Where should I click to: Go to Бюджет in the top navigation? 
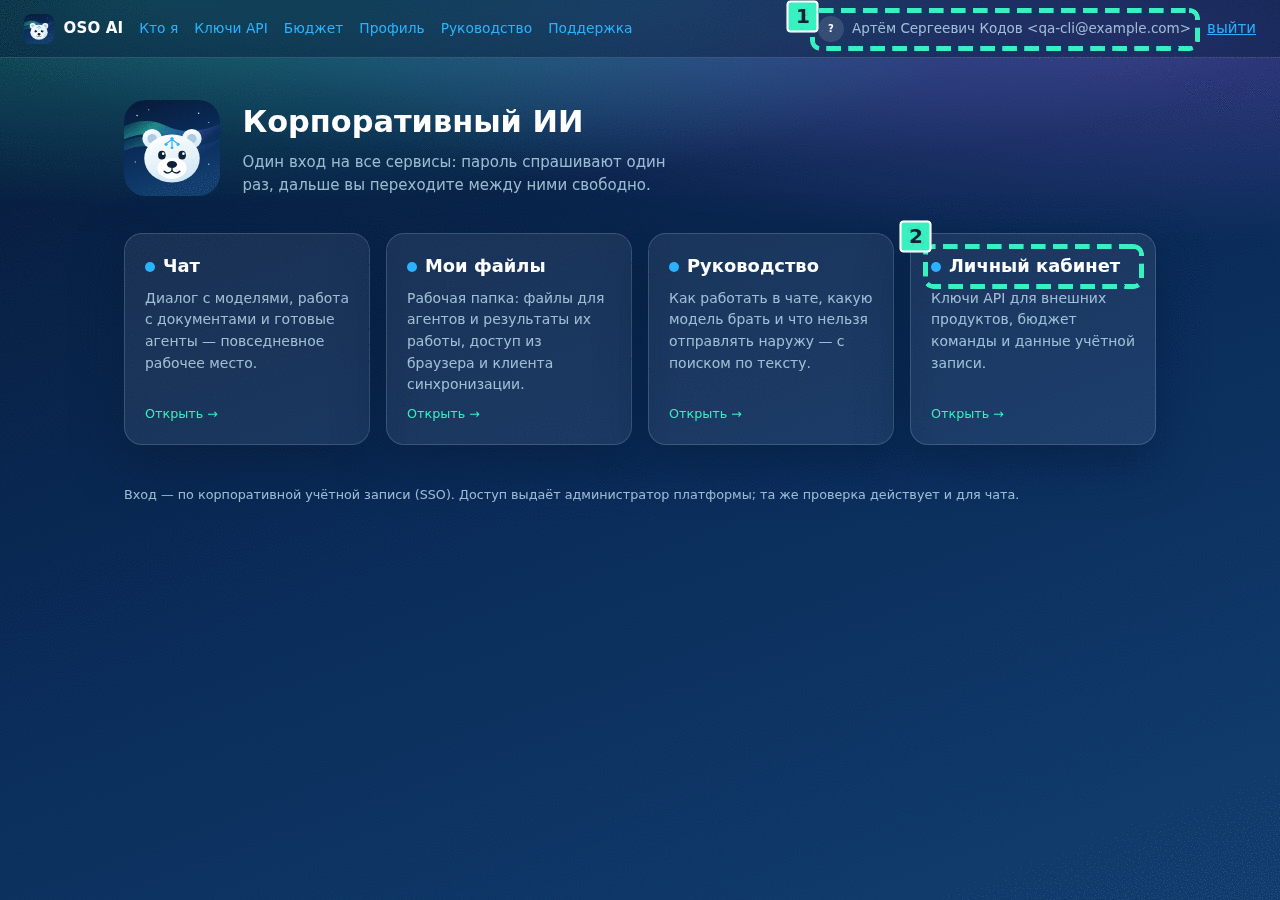coord(313,28)
